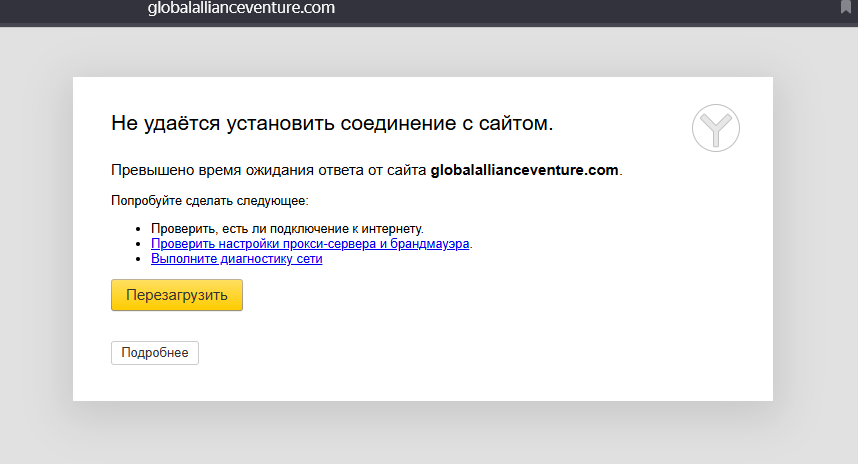Viewport: 858px width, 464px height.
Task: Open the Подробнее details button
Action: (x=155, y=353)
